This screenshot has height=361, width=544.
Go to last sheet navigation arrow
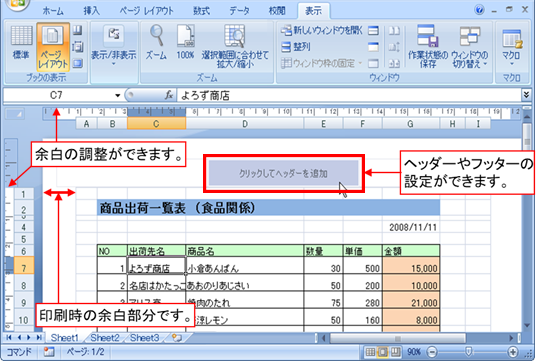point(39,337)
